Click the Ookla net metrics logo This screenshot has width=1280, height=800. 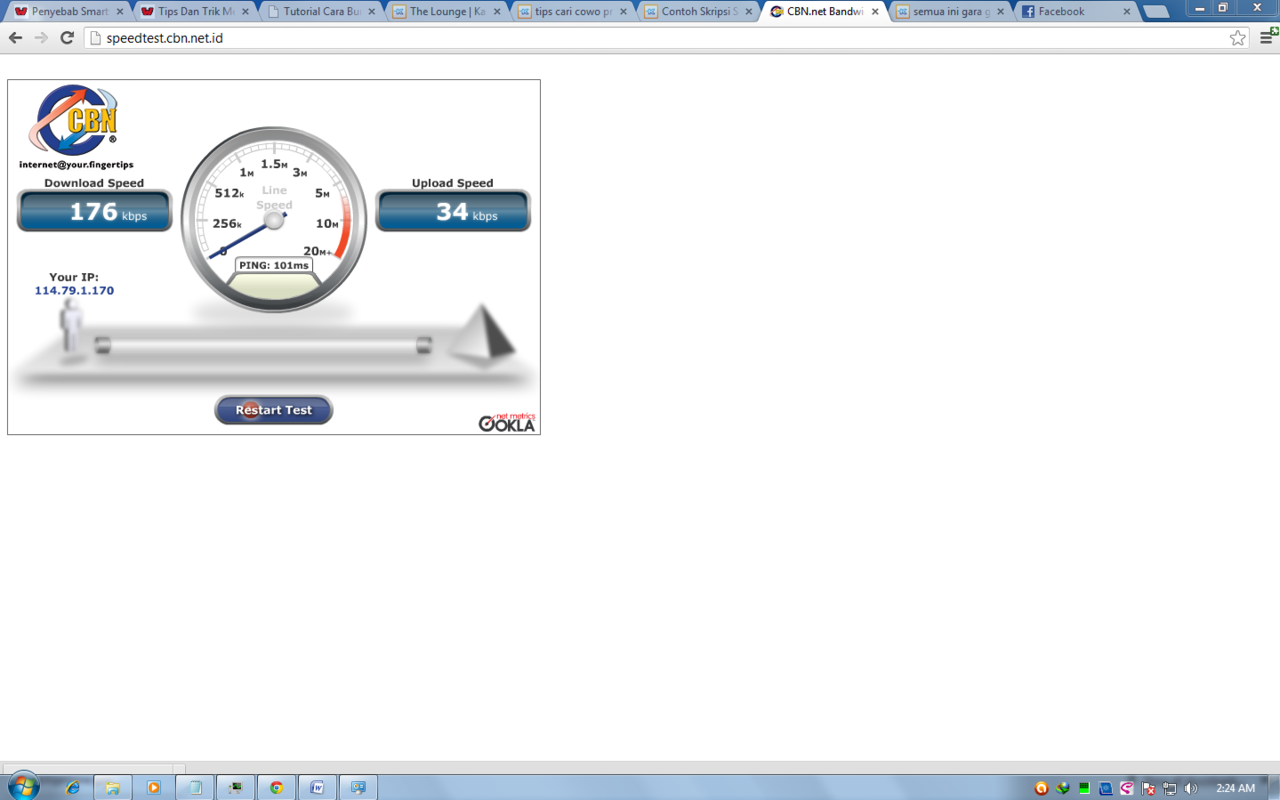507,422
